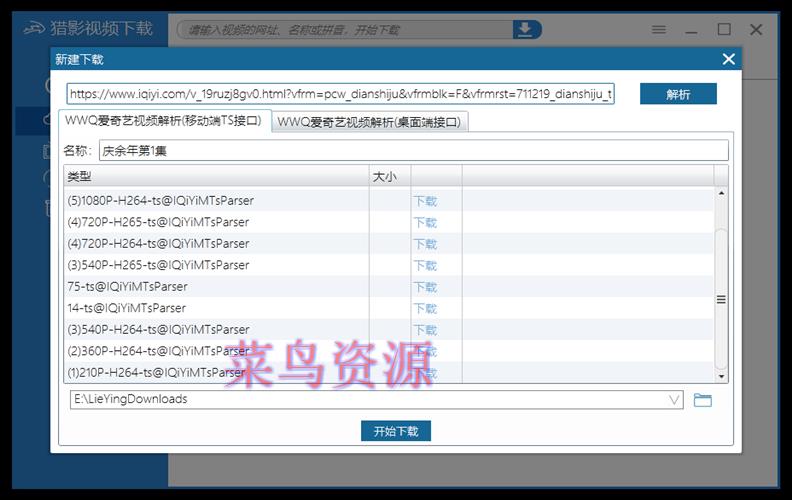Click the 猎影视频下载 logo
Screen dimensions: 792x500
(x=88, y=28)
